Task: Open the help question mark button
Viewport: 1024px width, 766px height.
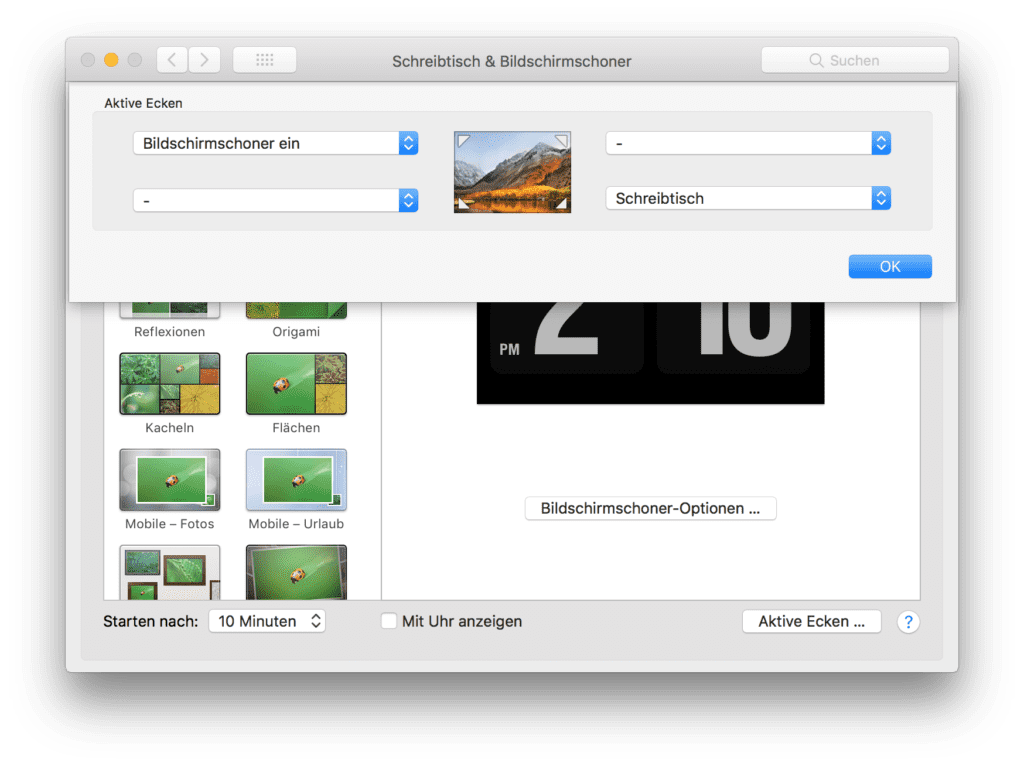Action: 908,622
